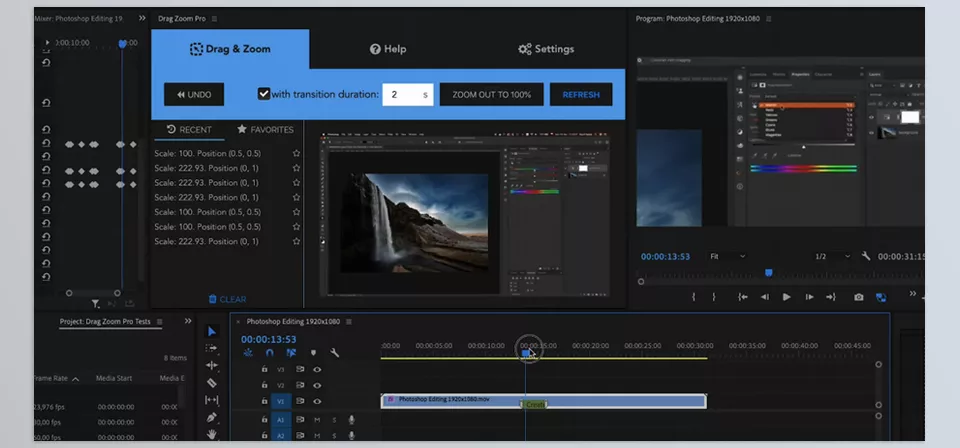
Task: Toggle the Snap magnet in timeline
Action: pos(269,353)
